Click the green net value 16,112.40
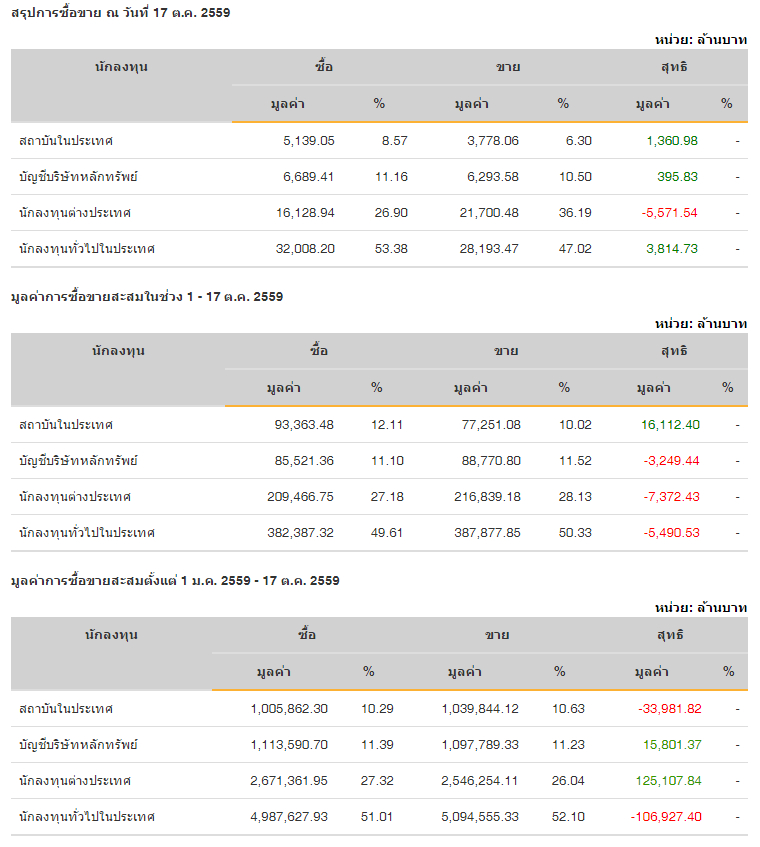This screenshot has width=760, height=847. [x=670, y=425]
